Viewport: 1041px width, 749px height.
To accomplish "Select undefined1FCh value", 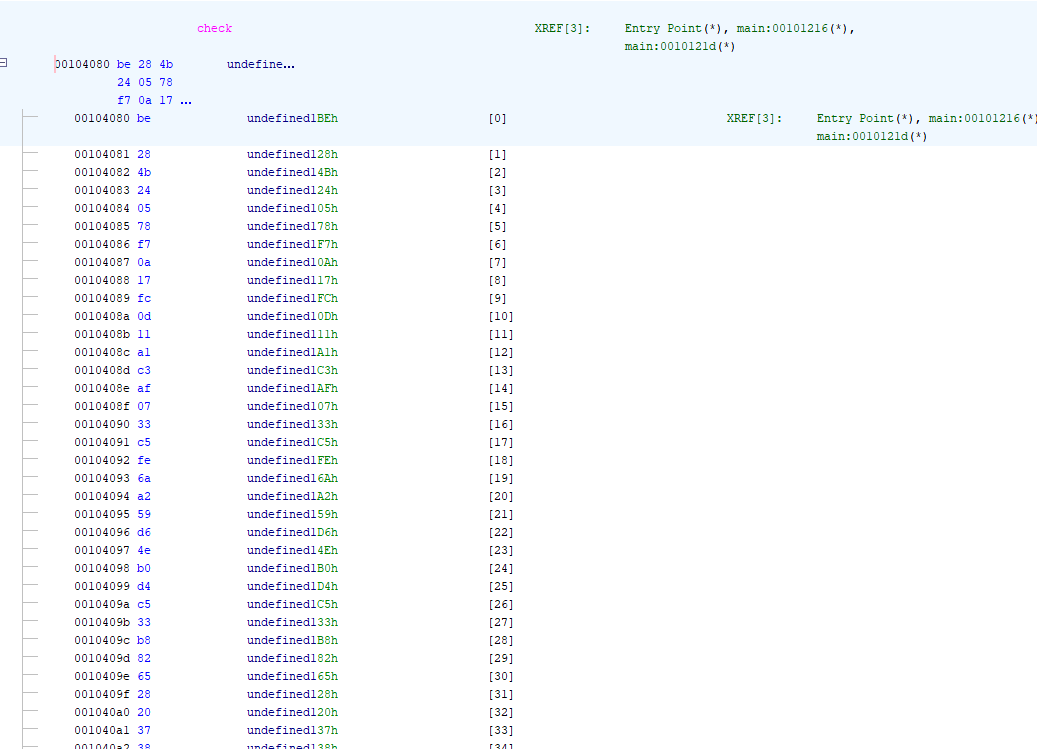I will tap(292, 298).
